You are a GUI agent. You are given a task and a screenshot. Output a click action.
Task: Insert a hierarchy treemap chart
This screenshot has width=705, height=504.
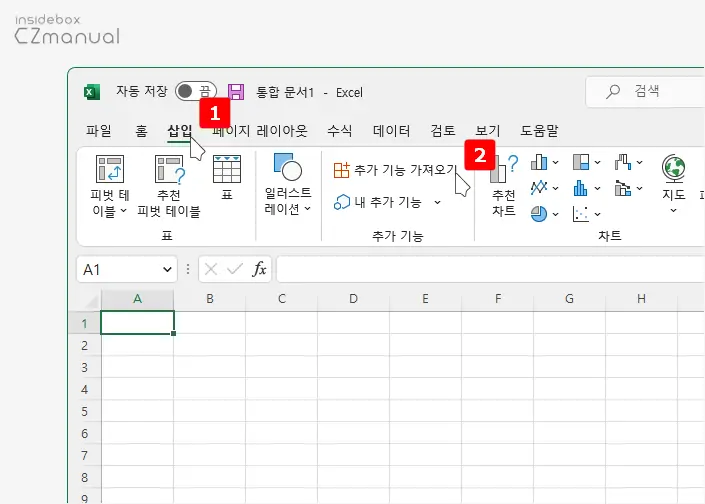(x=581, y=162)
